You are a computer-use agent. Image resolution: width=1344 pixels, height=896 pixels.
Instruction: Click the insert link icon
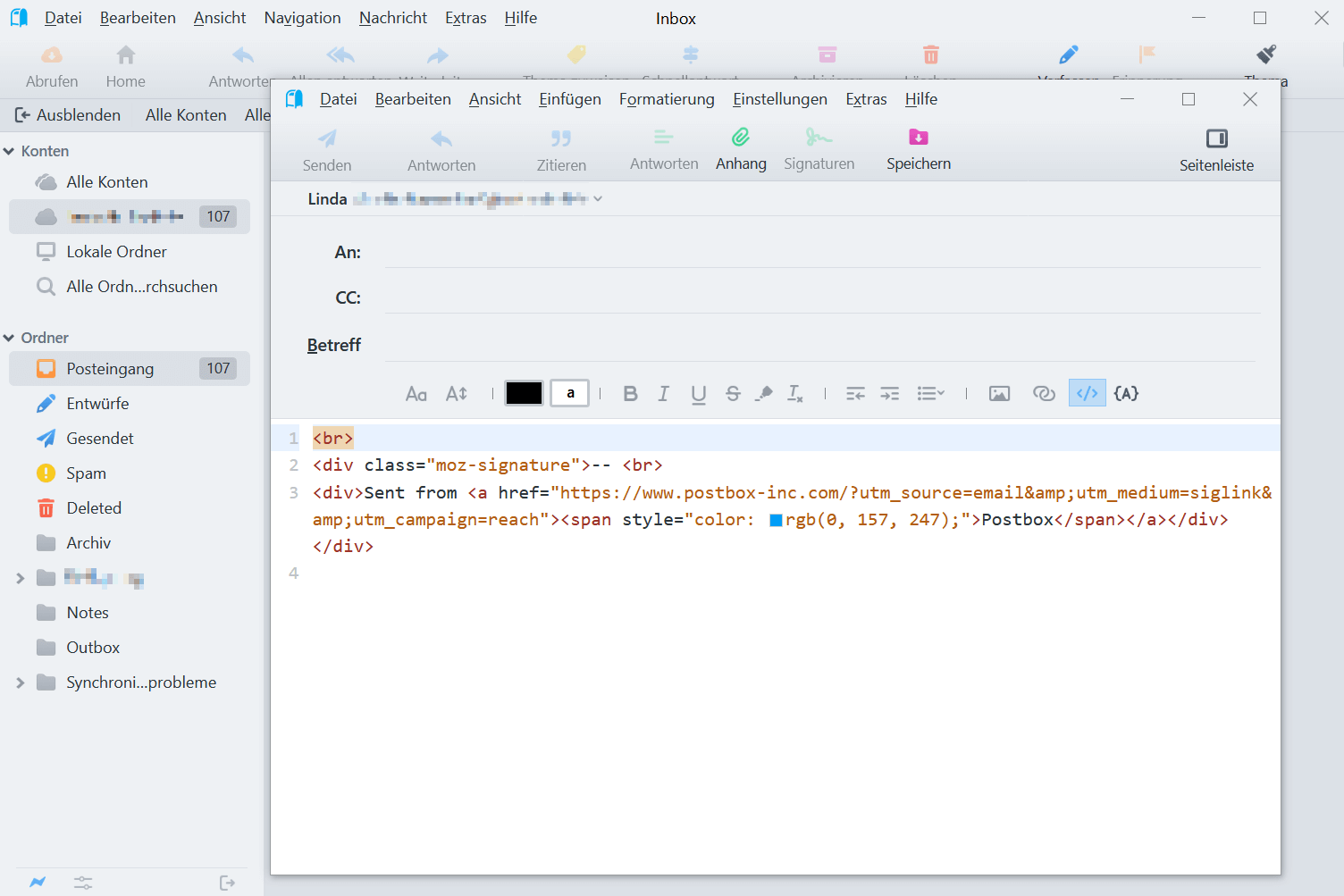coord(1044,394)
